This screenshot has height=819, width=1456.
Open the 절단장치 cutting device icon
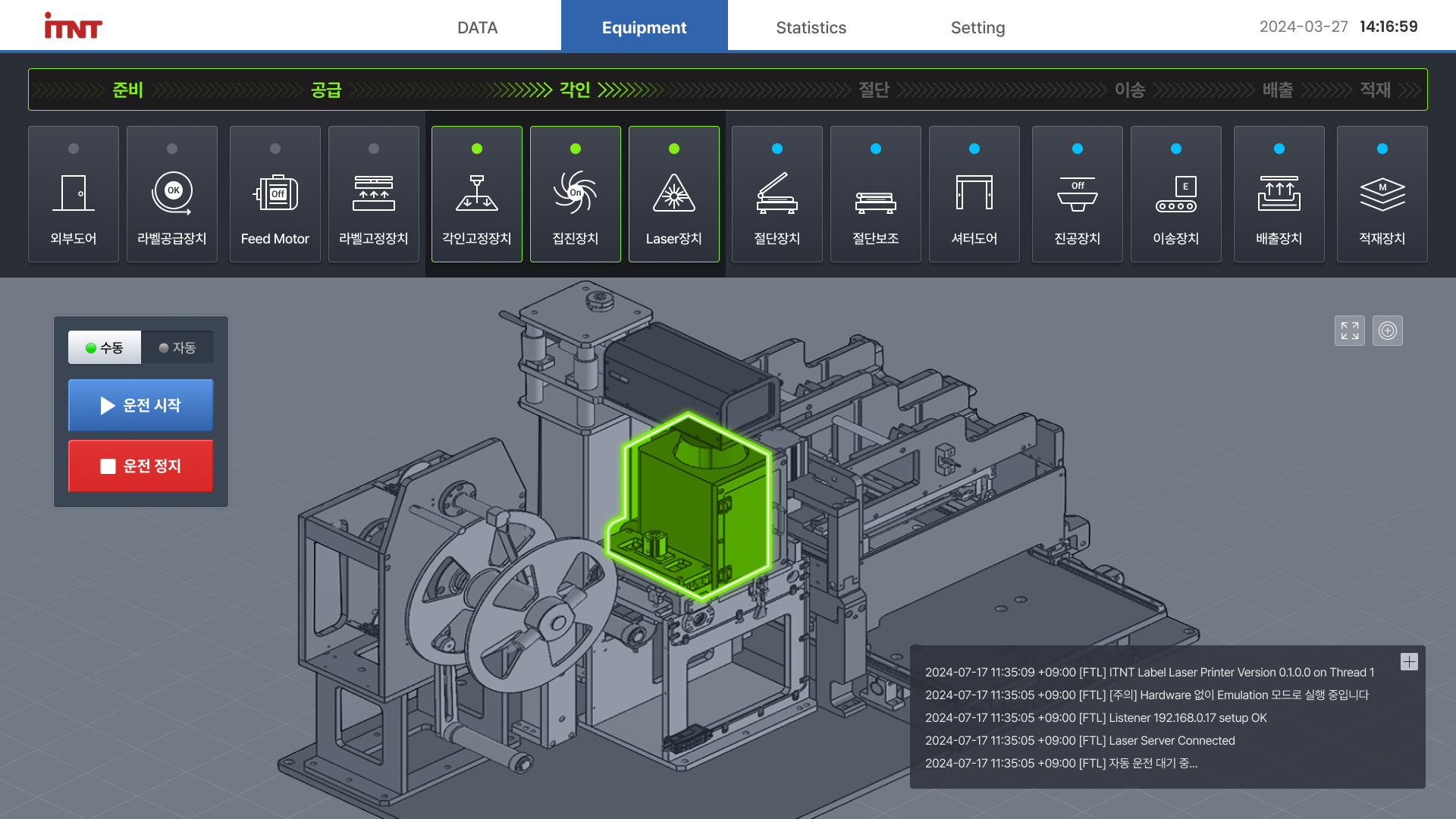click(x=777, y=194)
